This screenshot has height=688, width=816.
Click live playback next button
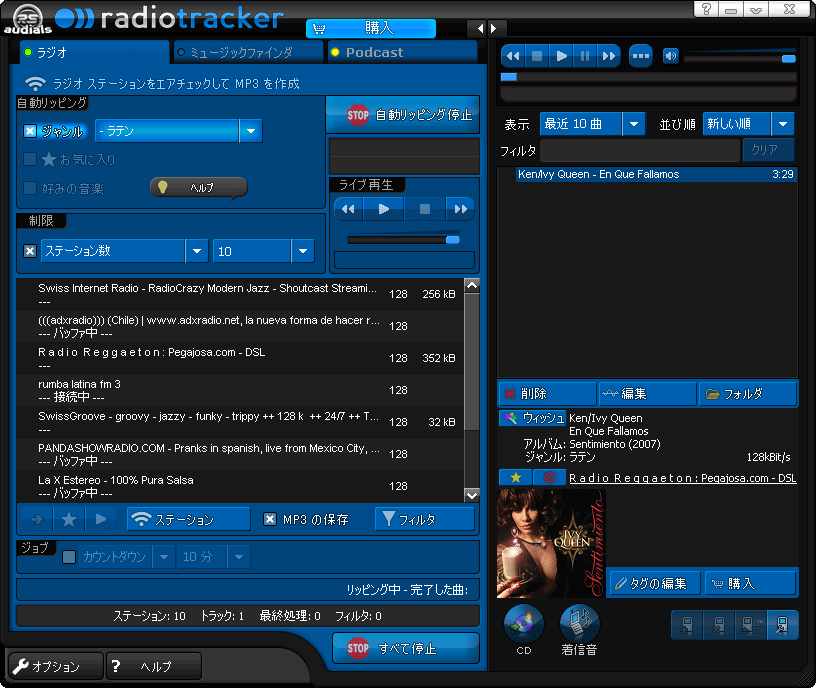tap(460, 209)
